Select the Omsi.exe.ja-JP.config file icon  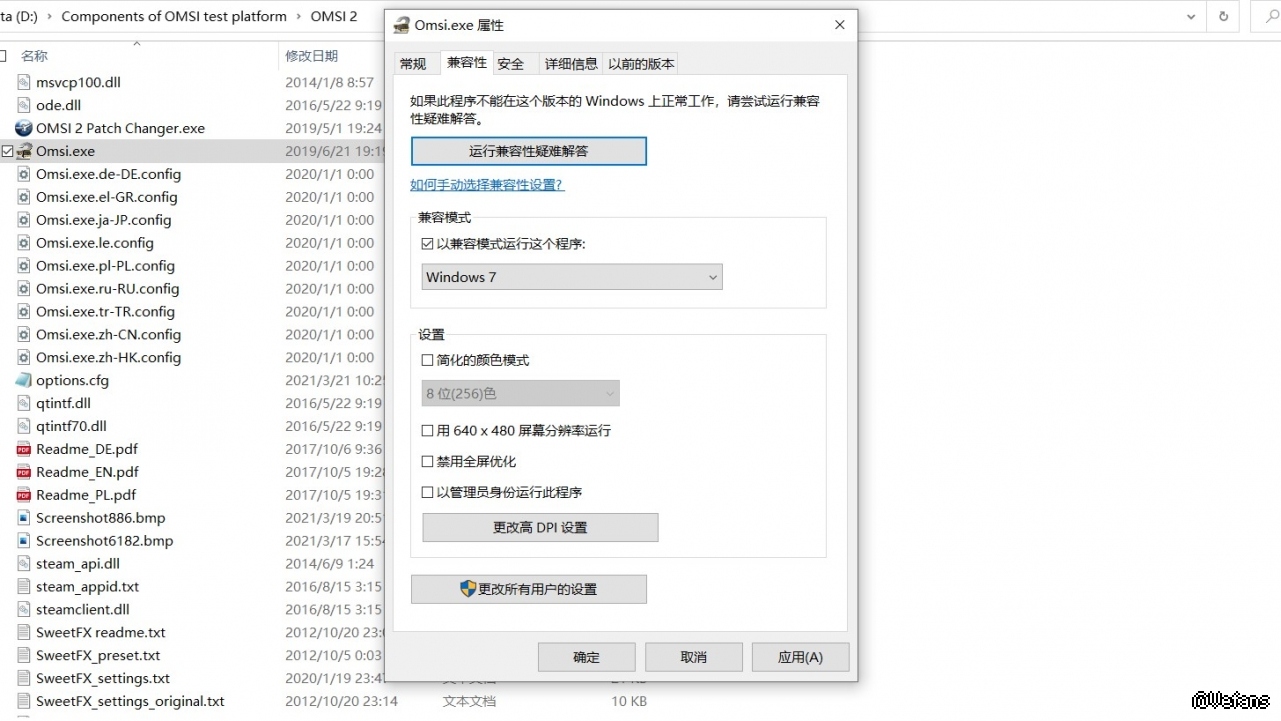click(24, 220)
